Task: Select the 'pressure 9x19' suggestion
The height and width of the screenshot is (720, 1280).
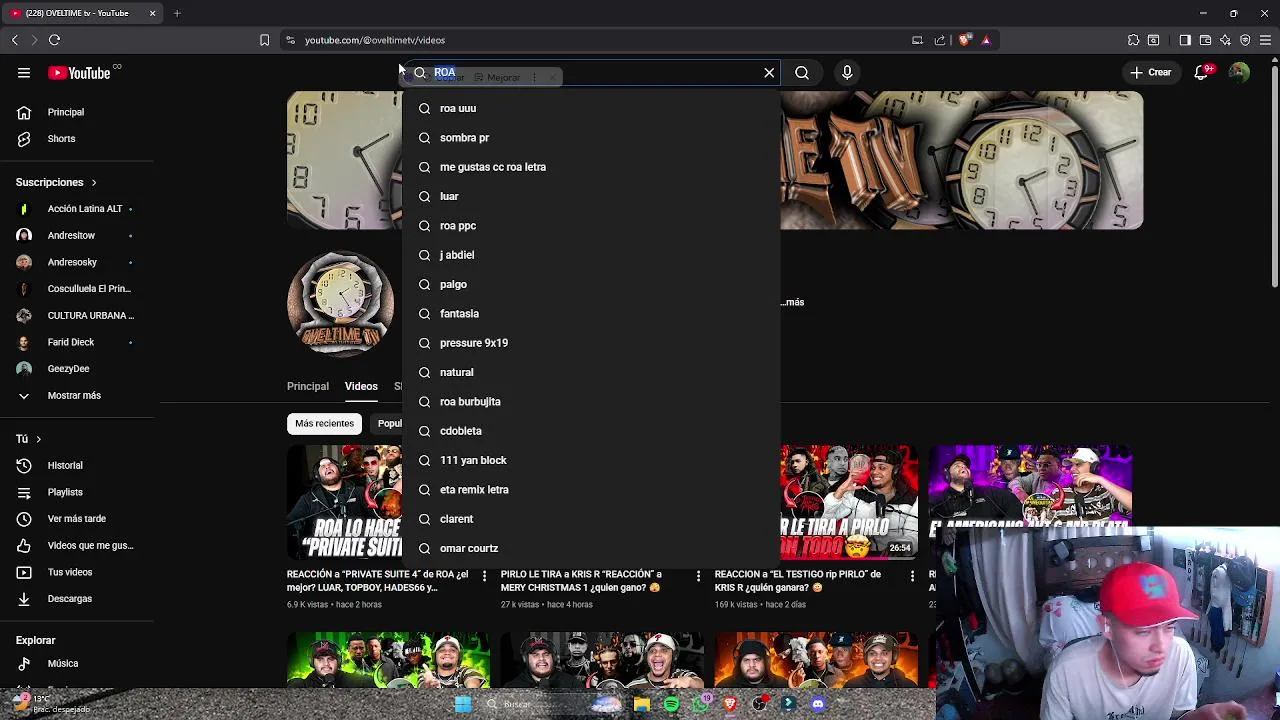Action: pos(591,343)
